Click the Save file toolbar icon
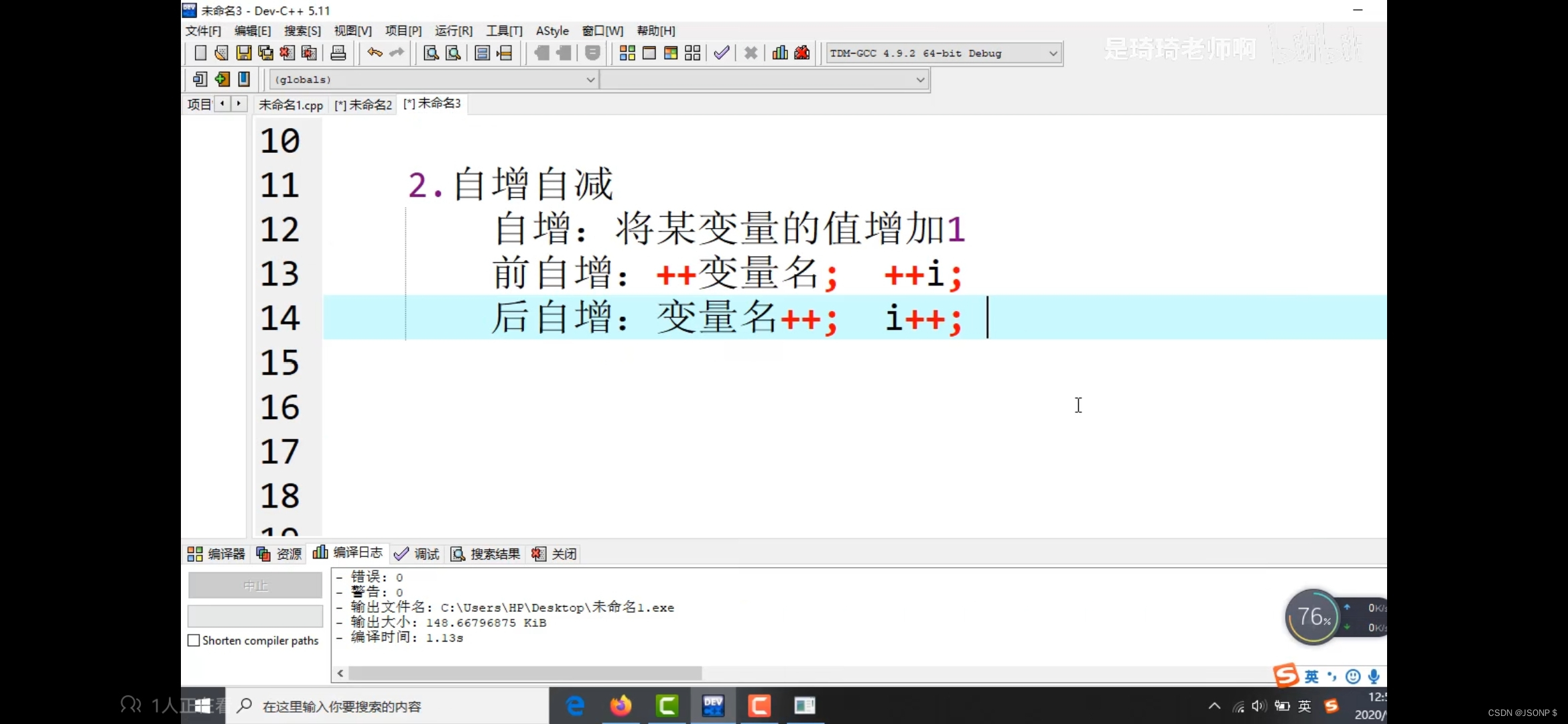 click(x=244, y=53)
